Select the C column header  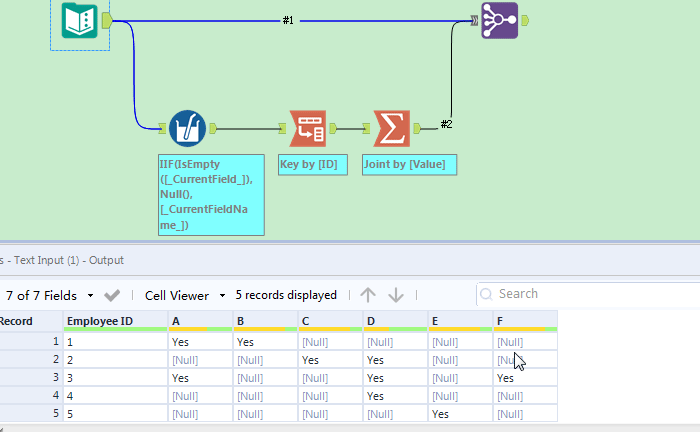pos(330,321)
